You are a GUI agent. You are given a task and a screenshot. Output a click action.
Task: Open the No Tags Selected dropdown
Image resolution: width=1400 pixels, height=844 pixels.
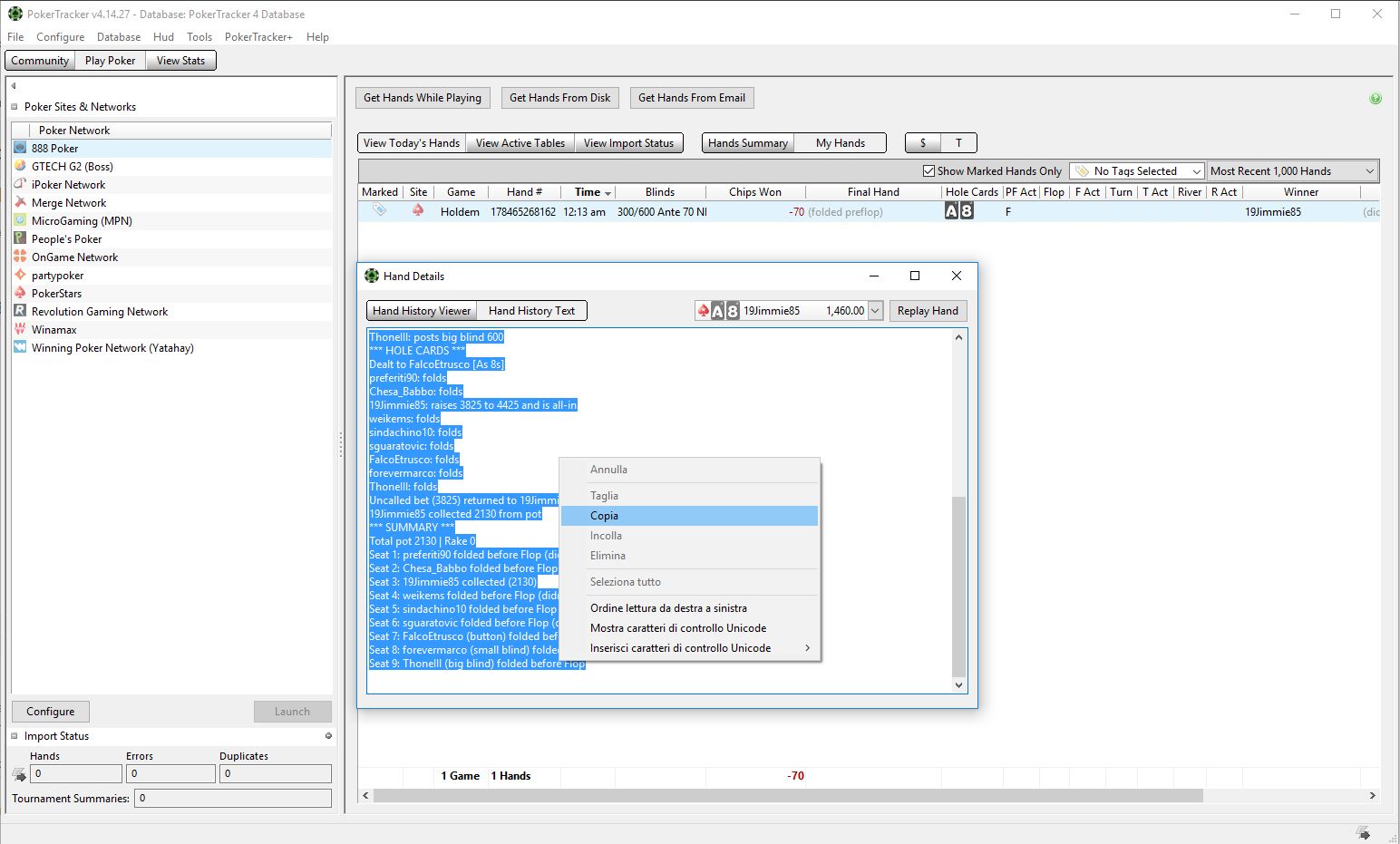point(1137,170)
